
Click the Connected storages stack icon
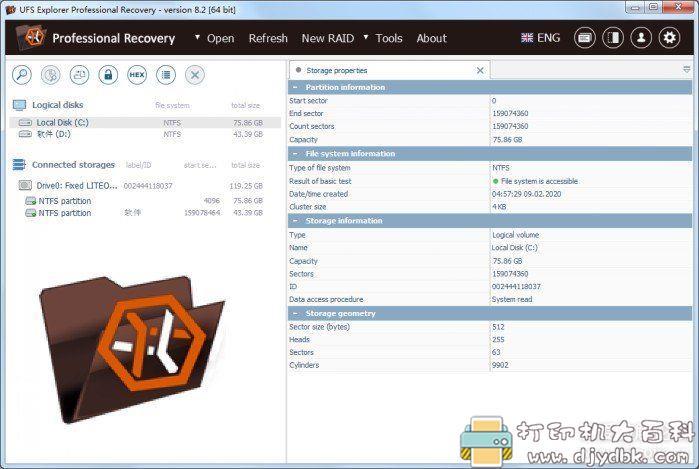(19, 165)
